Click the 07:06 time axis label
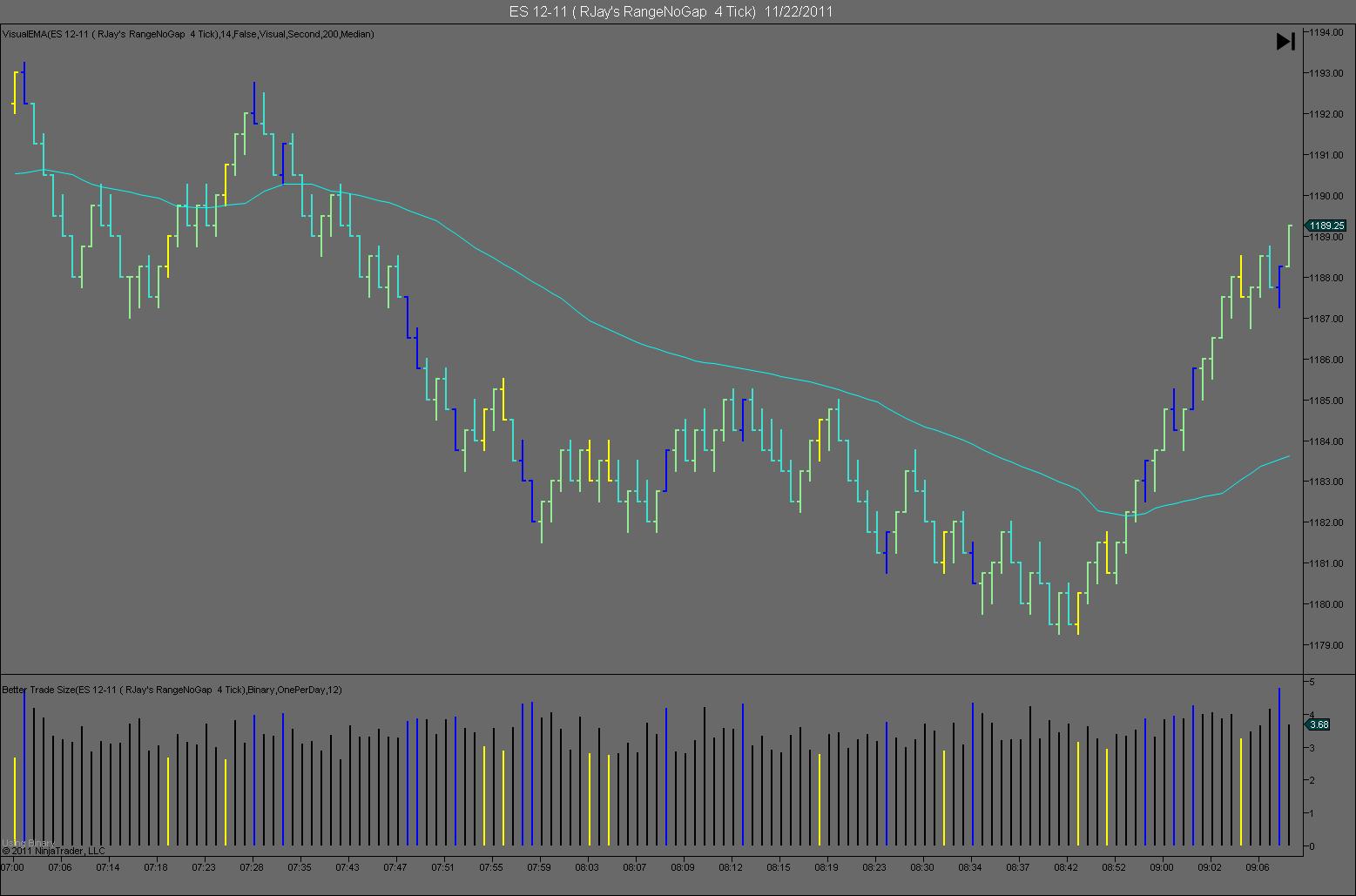 pyautogui.click(x=60, y=867)
